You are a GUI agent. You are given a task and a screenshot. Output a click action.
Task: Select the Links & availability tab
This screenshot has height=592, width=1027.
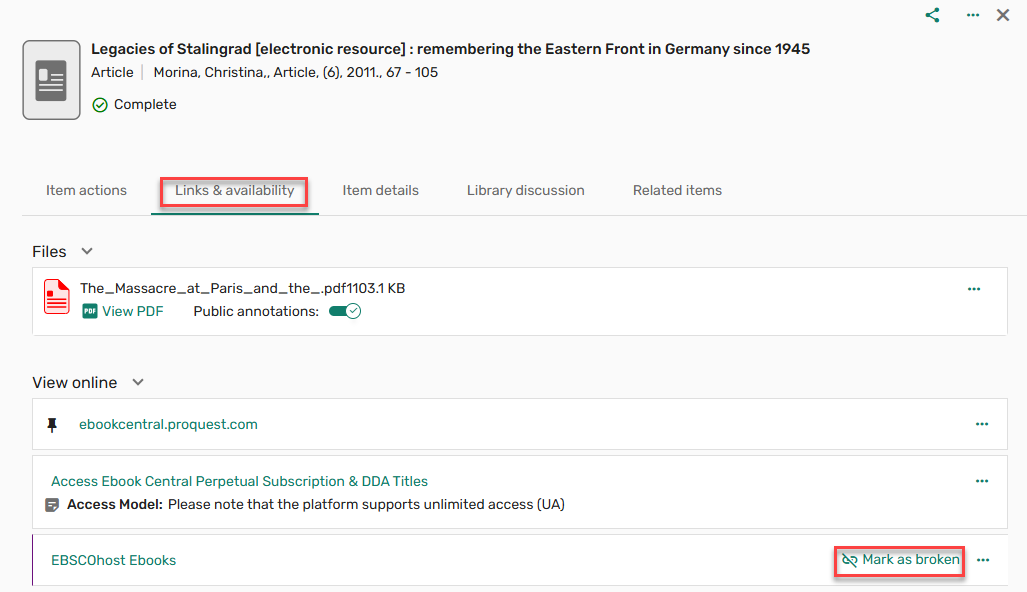(234, 191)
